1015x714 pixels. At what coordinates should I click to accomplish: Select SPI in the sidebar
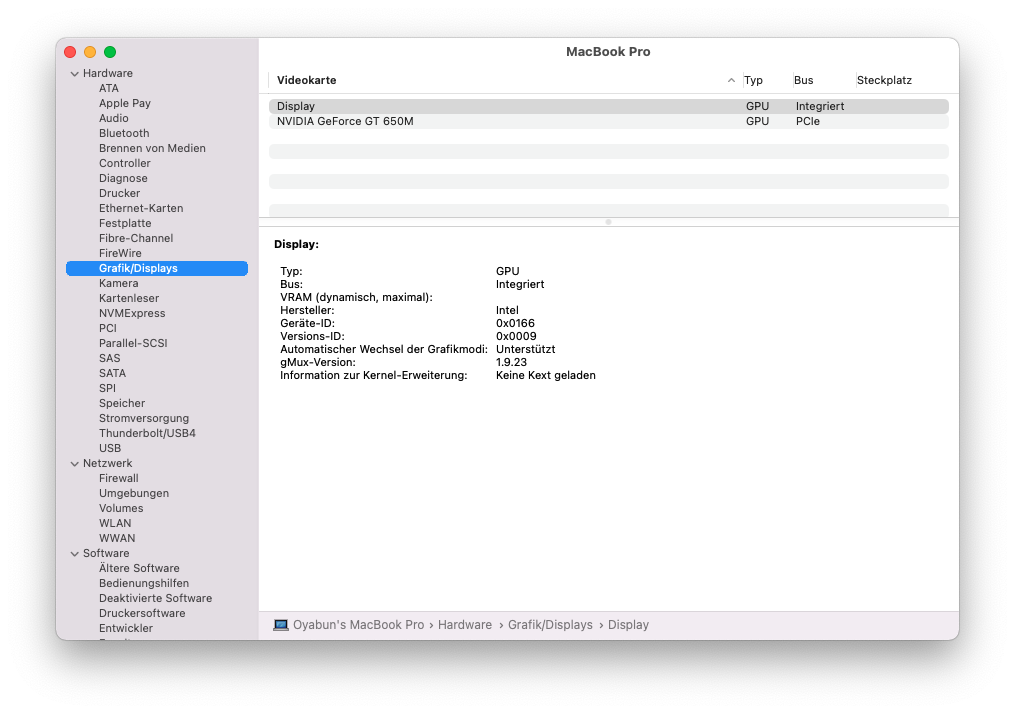coord(107,388)
